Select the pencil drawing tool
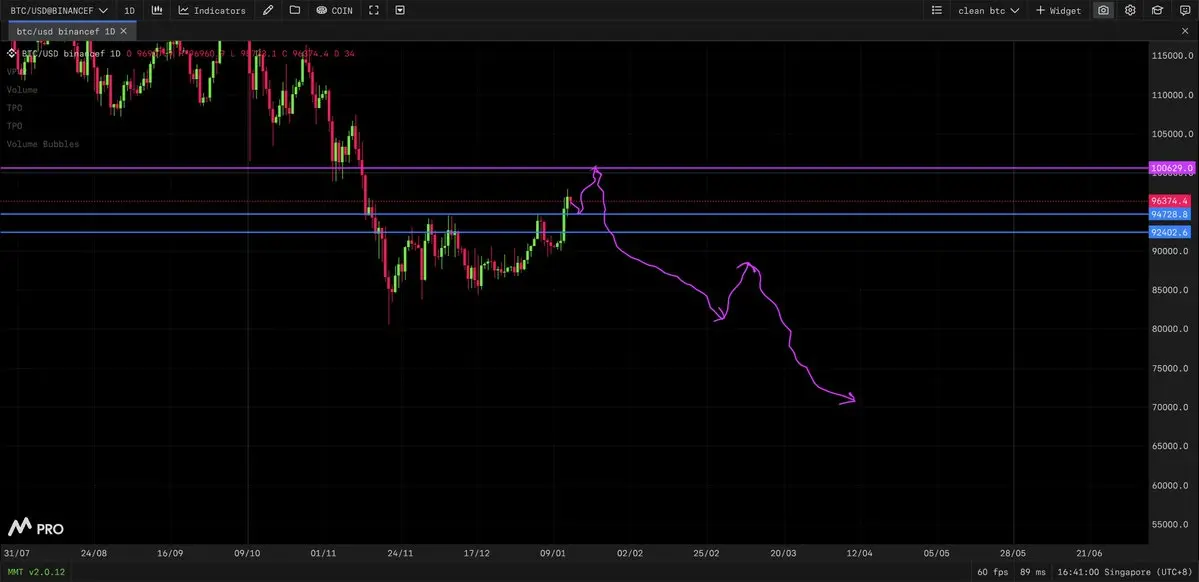 [x=267, y=11]
